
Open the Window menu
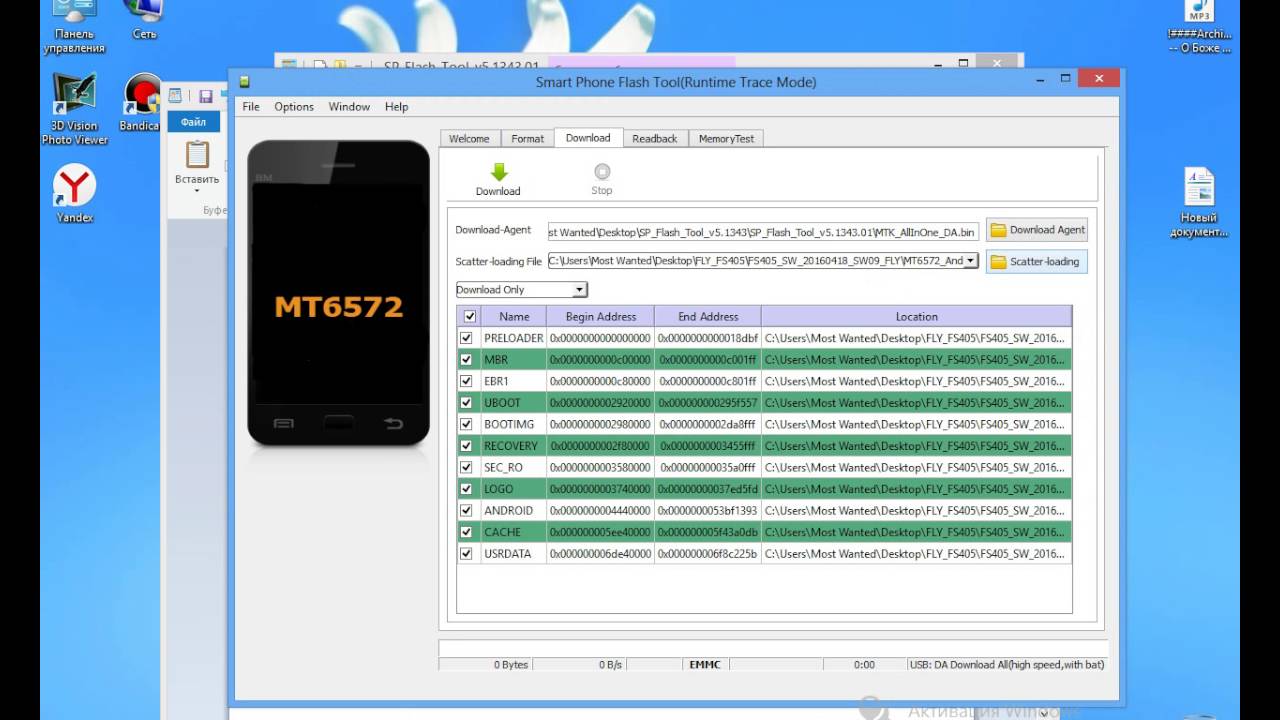point(349,107)
